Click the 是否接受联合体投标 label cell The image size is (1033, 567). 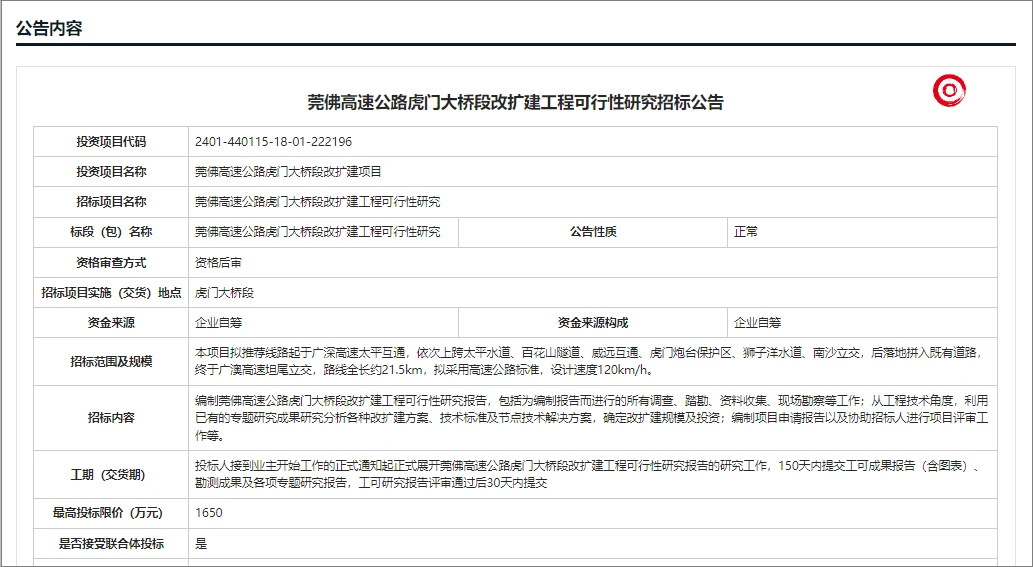point(111,544)
